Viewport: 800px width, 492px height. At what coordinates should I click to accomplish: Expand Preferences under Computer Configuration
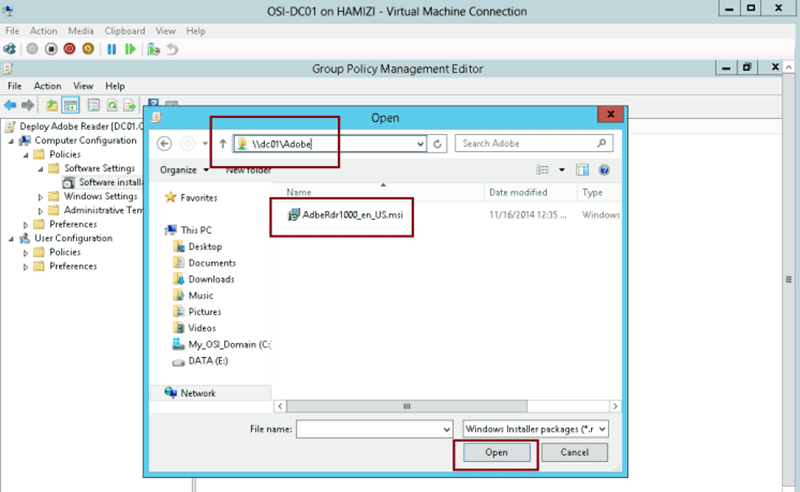pos(26,225)
